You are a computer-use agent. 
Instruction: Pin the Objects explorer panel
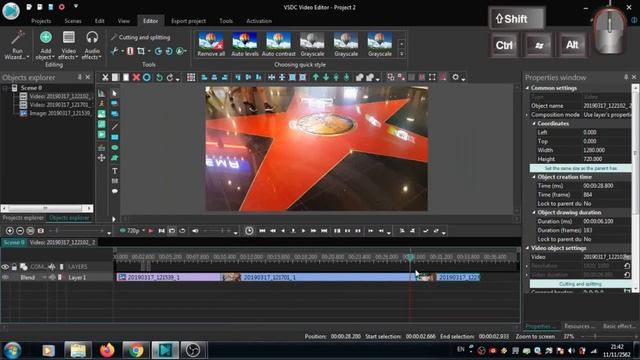(x=80, y=77)
